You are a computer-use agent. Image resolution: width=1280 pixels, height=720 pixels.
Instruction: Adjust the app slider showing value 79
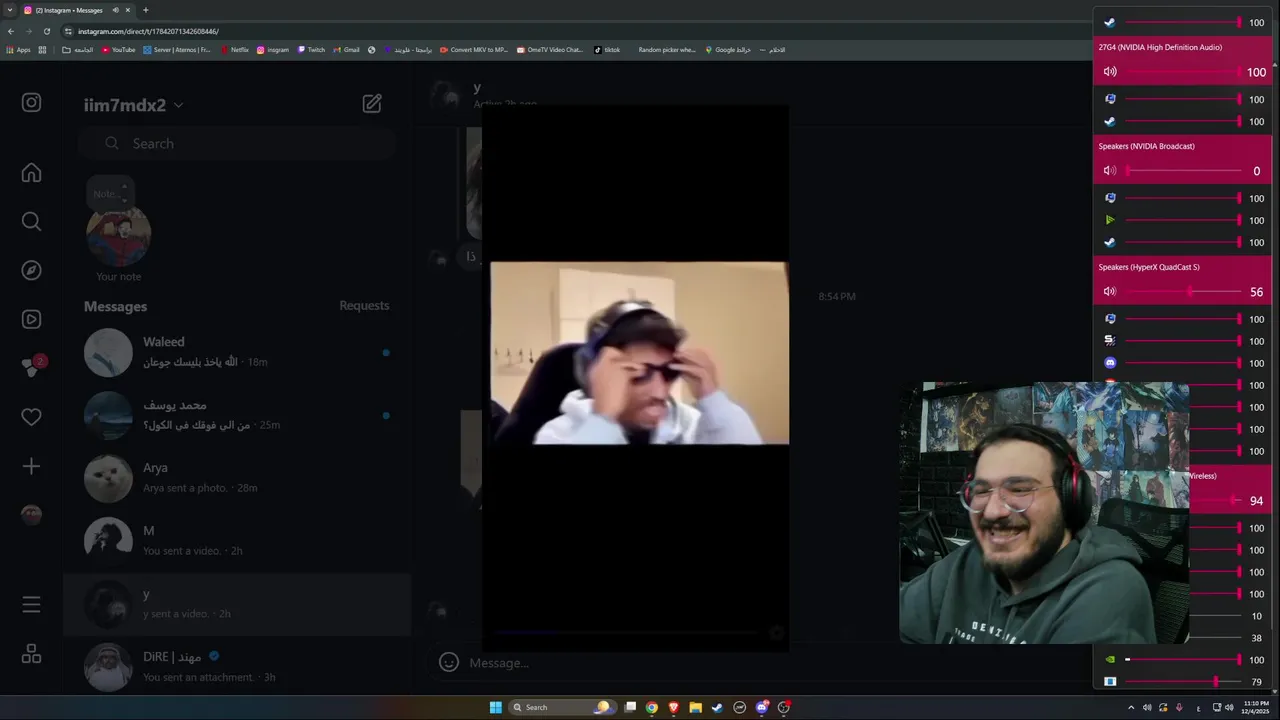pyautogui.click(x=1183, y=682)
